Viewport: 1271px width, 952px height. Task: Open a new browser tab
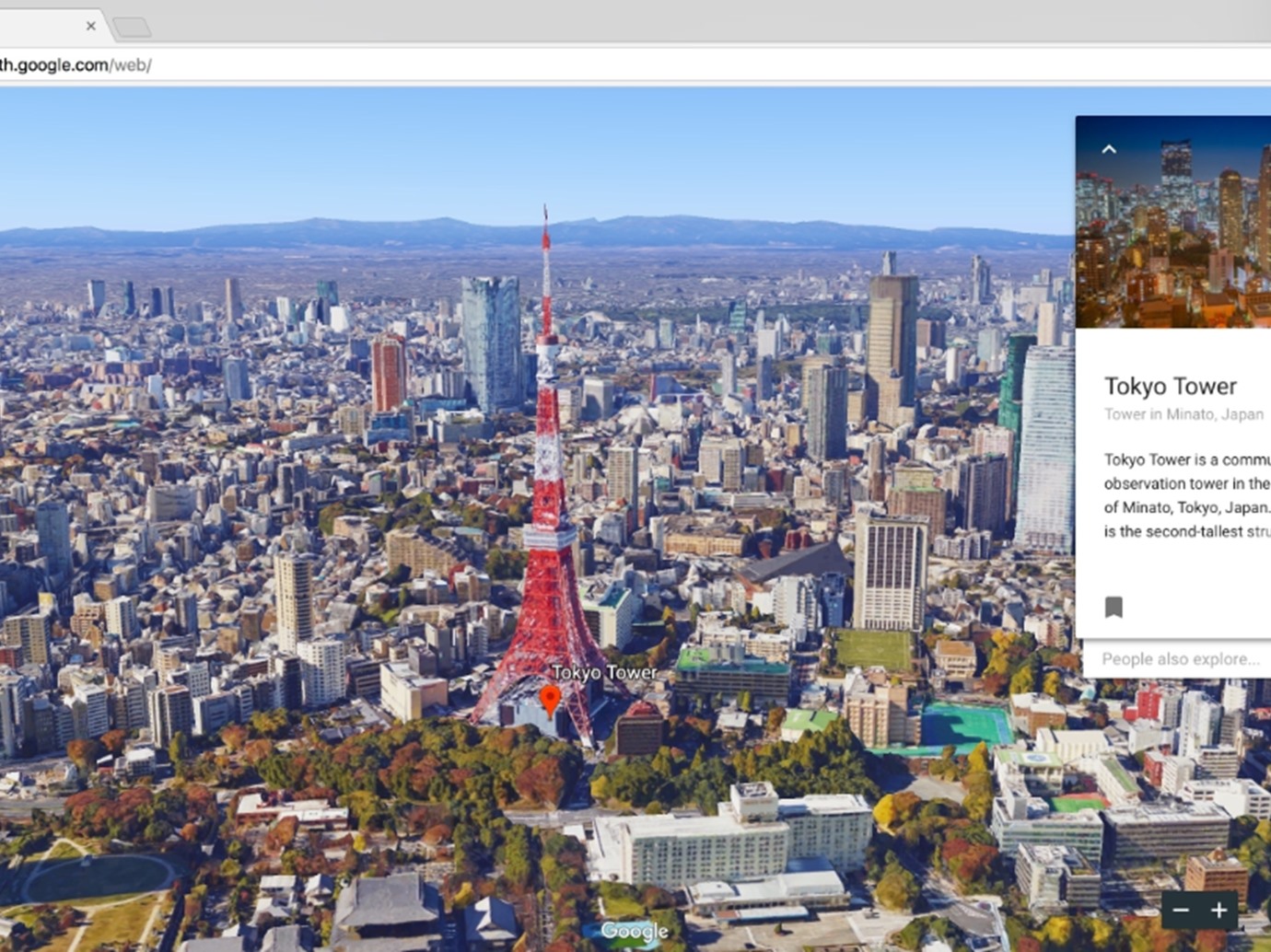tap(132, 27)
